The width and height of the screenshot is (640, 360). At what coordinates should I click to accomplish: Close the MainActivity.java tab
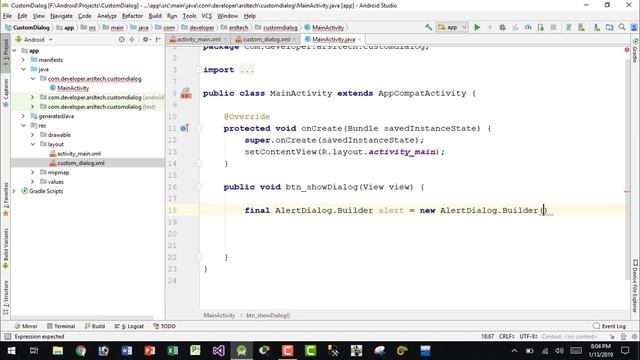click(x=360, y=40)
